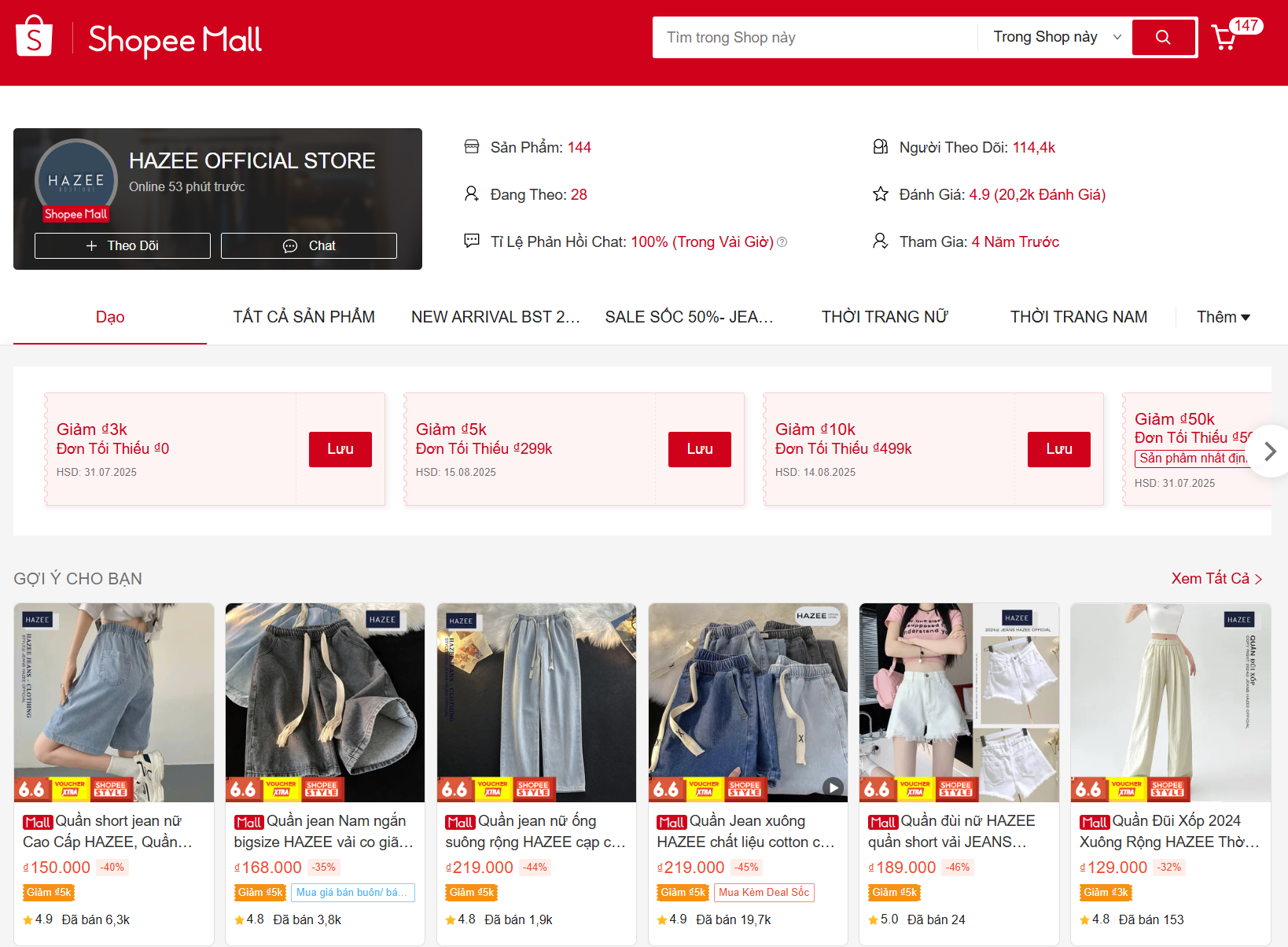Click the ₫150.000 price
The width and height of the screenshot is (1288, 947).
pos(57,868)
